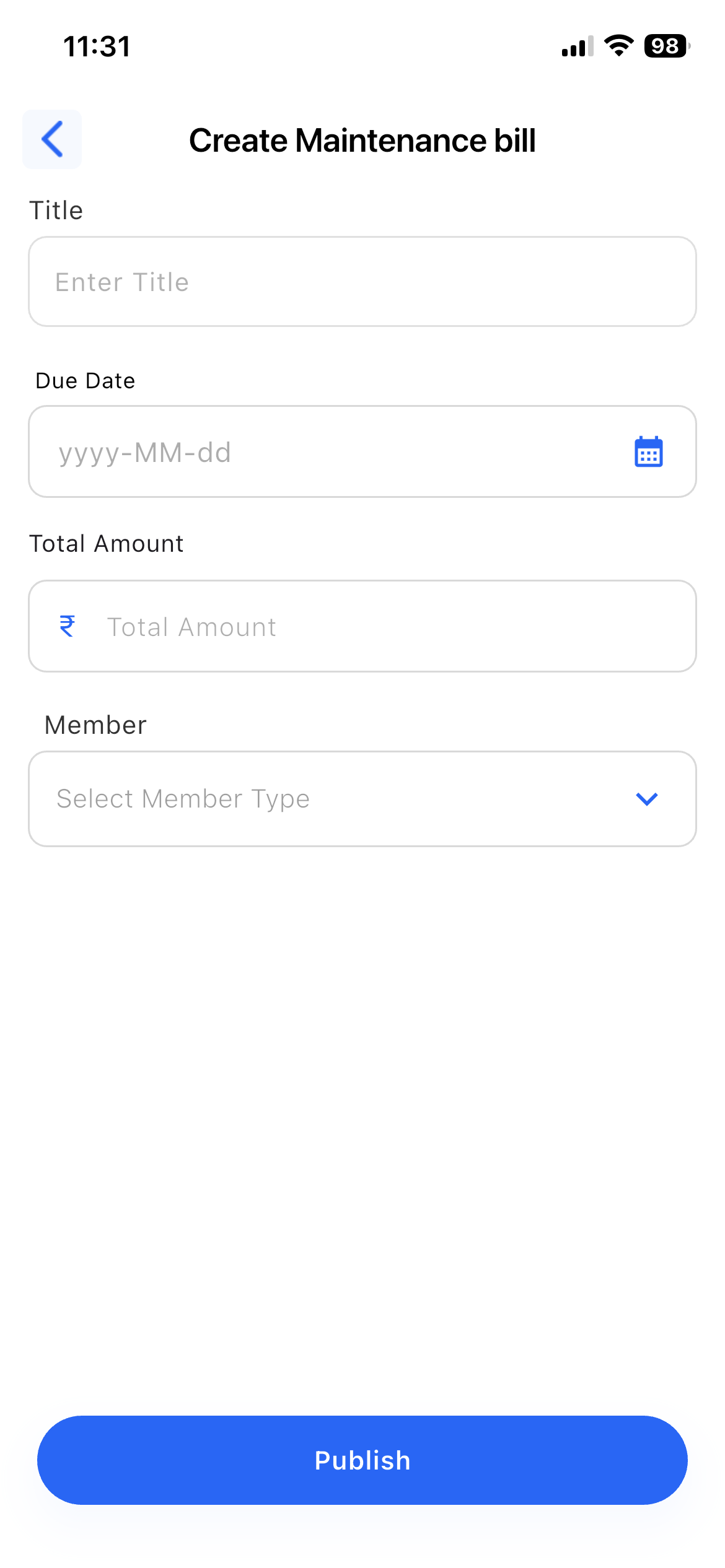The width and height of the screenshot is (725, 1568).
Task: Tap the Member label
Action: [96, 725]
